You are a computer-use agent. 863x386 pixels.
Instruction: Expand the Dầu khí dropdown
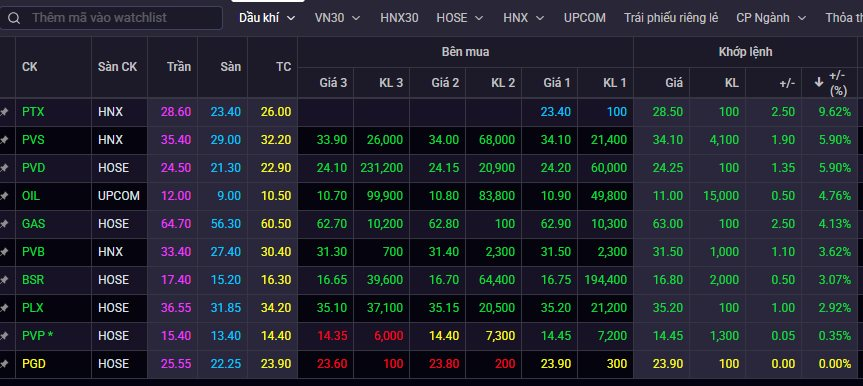click(x=267, y=18)
